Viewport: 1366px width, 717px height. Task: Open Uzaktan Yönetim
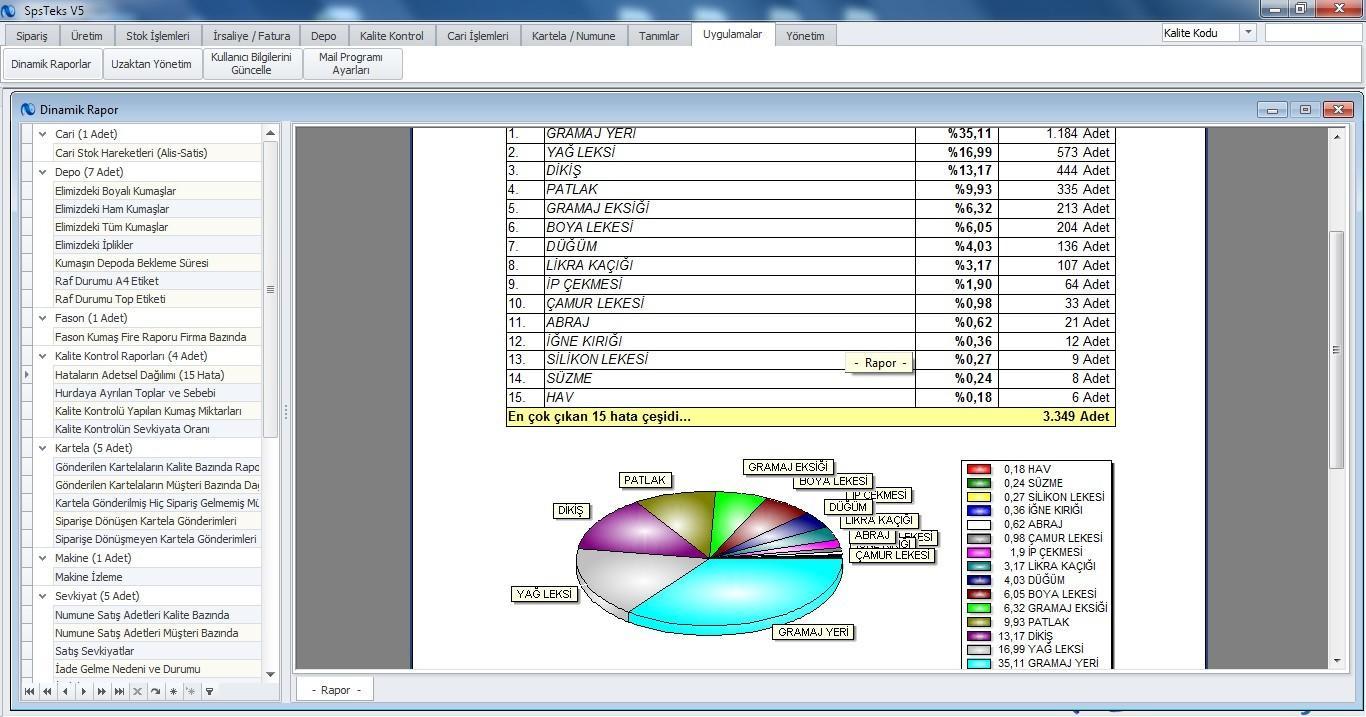click(151, 64)
